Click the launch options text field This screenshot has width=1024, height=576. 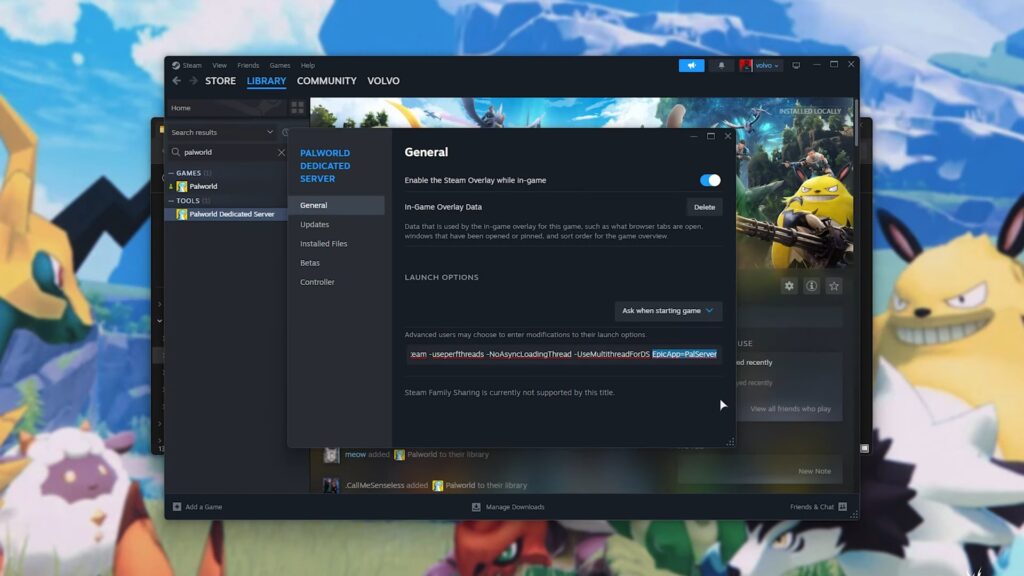pos(563,354)
